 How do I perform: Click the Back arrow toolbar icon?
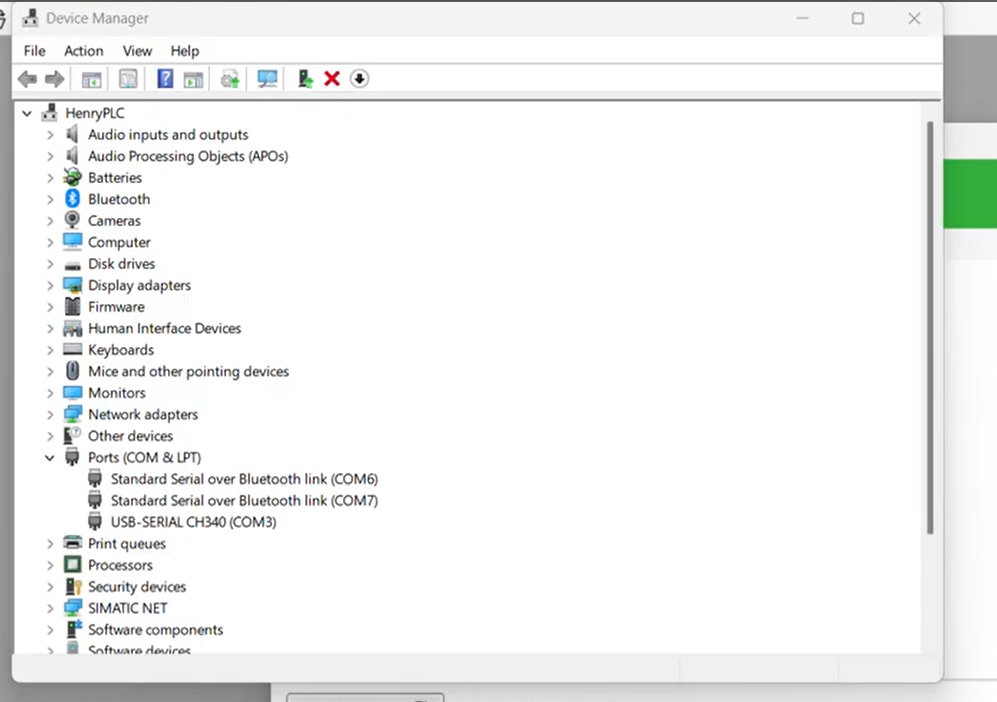[x=27, y=79]
